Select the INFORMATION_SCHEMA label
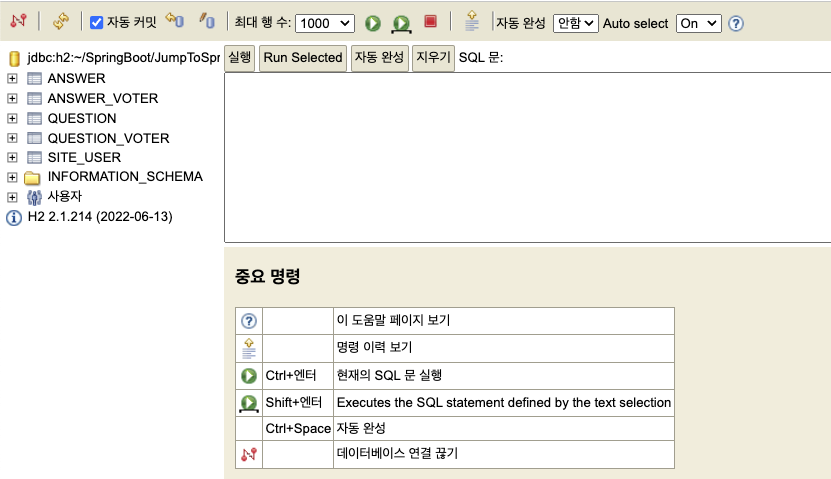 point(125,176)
